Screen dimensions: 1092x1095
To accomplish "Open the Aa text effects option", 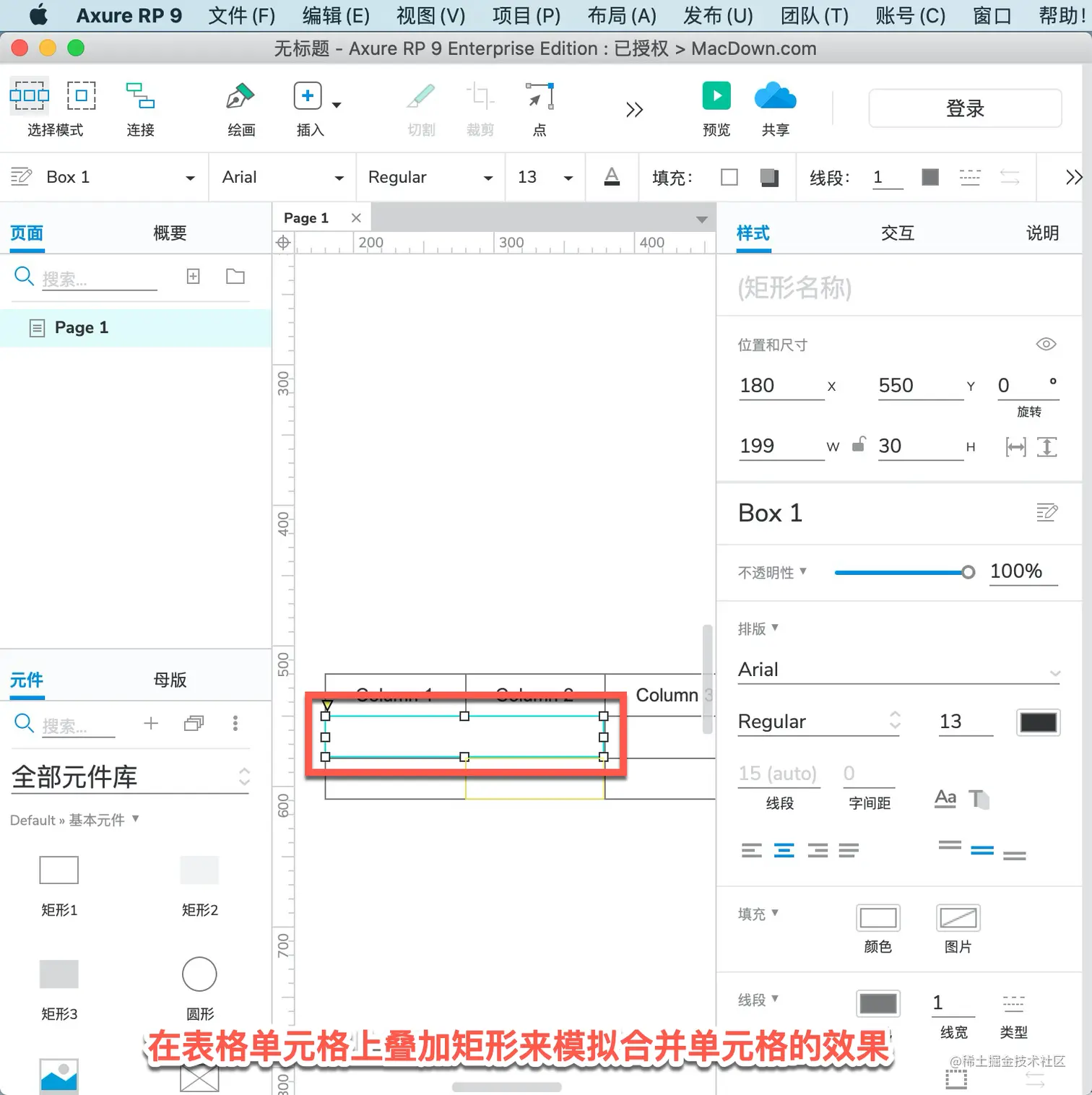I will tap(945, 798).
